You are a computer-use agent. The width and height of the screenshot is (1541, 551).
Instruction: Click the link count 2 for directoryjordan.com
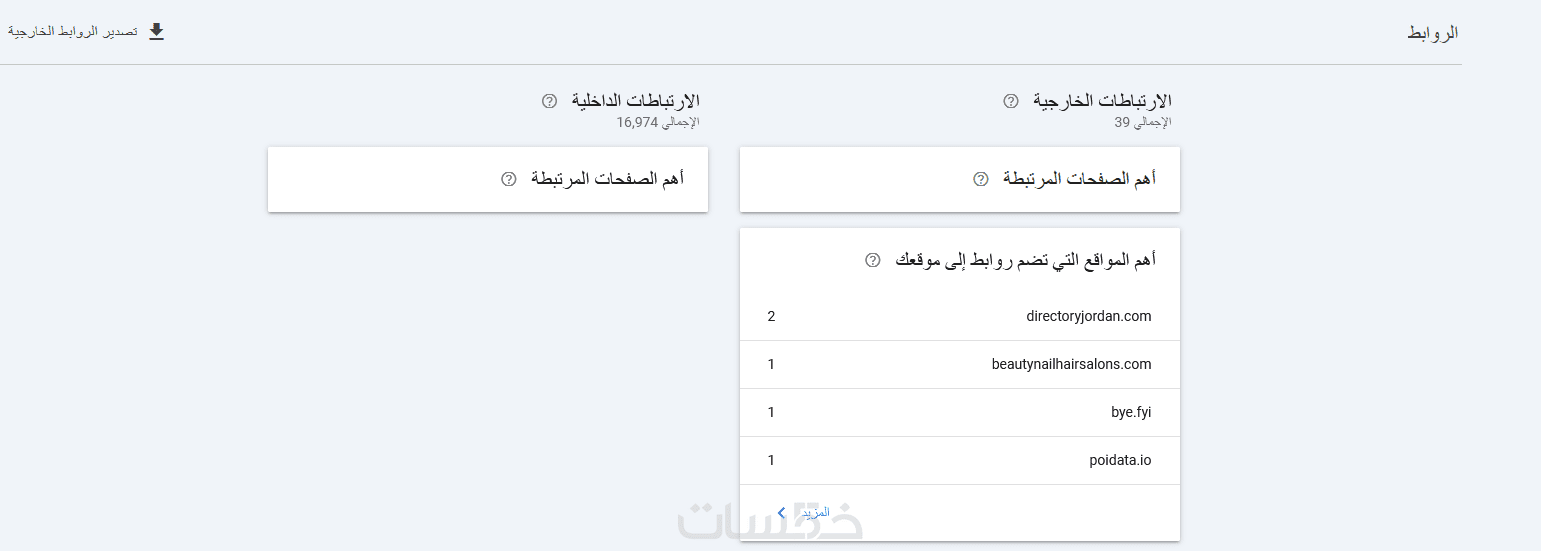[771, 316]
